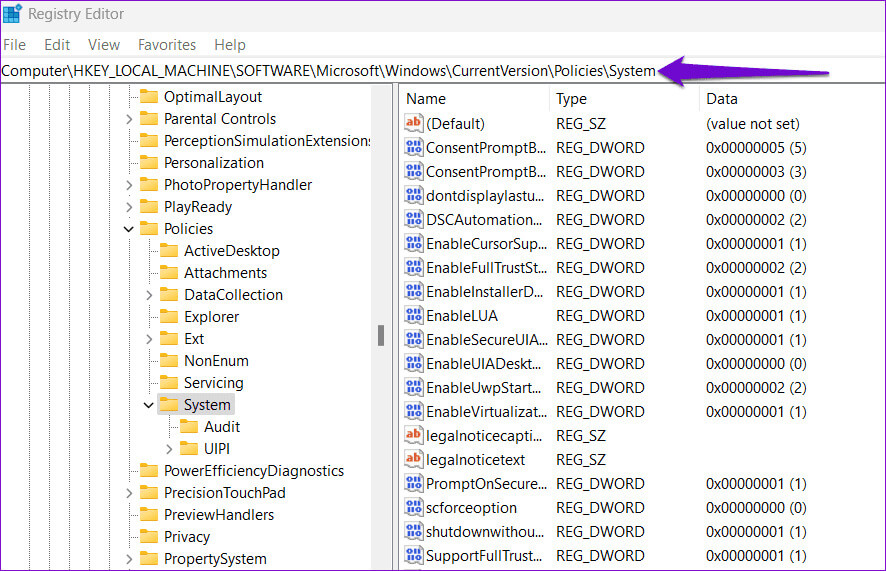Image resolution: width=886 pixels, height=571 pixels.
Task: Expand the PrecisionTouchPad key
Action: coord(129,493)
